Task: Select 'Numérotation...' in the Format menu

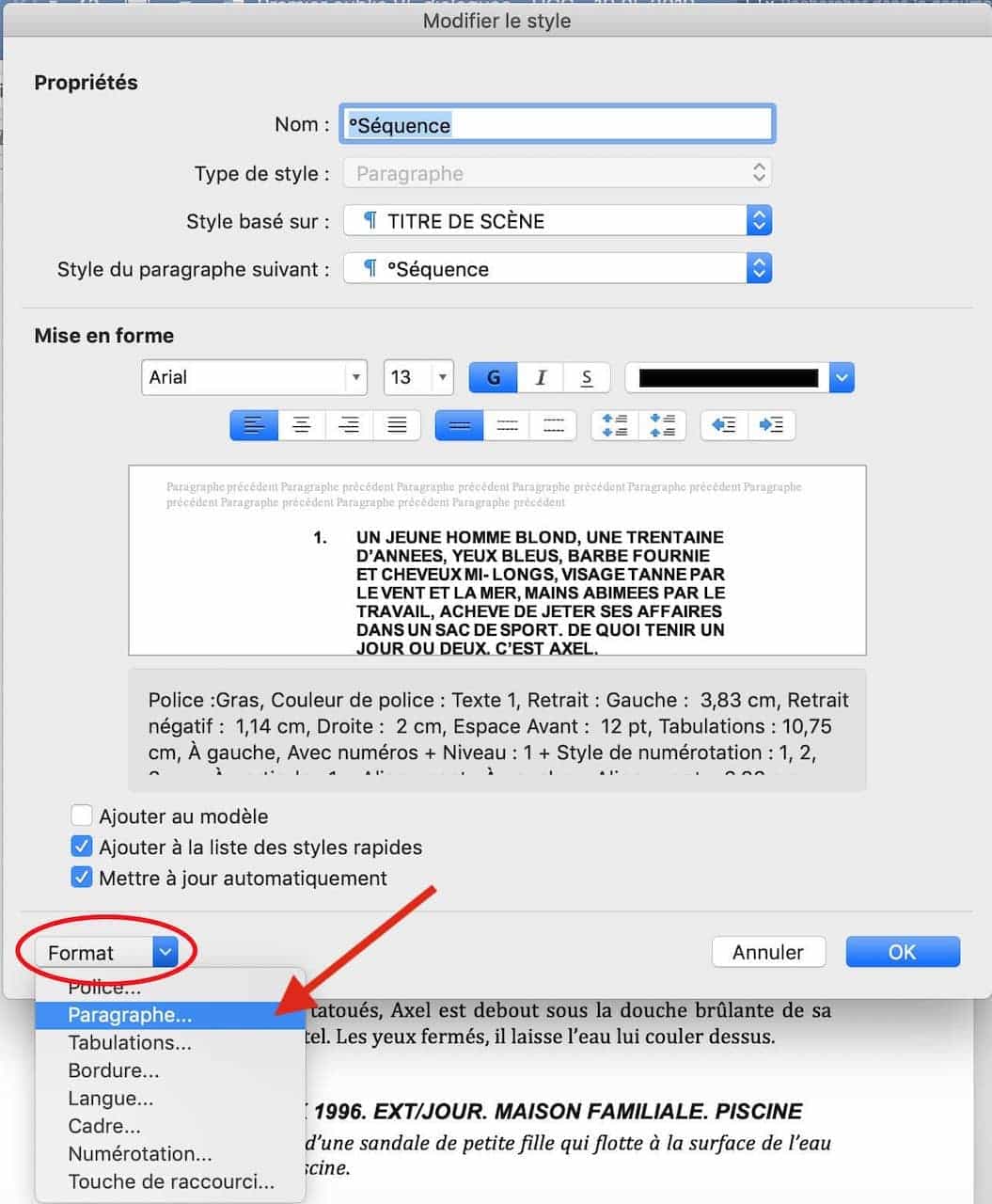Action: [140, 1154]
